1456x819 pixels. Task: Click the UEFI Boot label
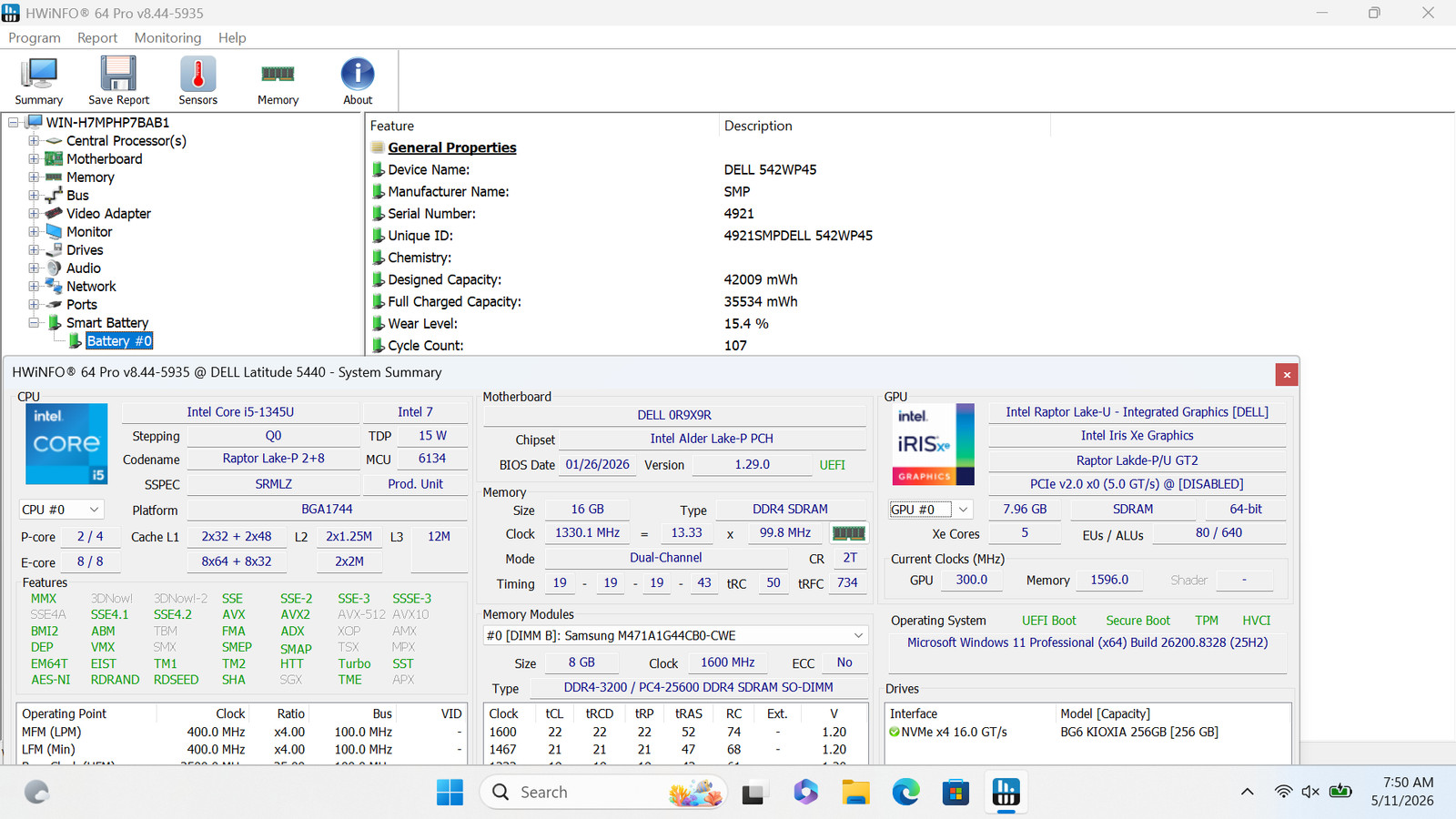pos(1048,621)
